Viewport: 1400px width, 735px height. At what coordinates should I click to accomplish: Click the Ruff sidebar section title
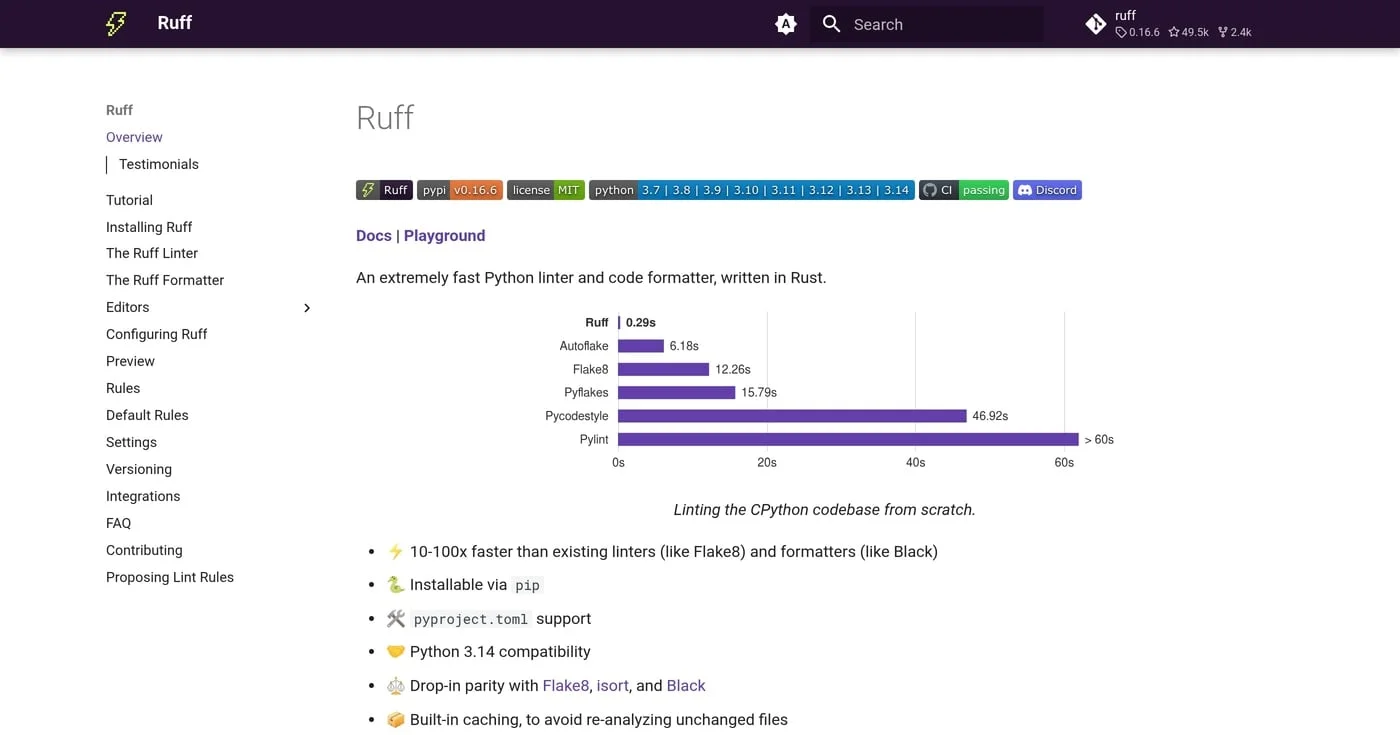coord(119,110)
